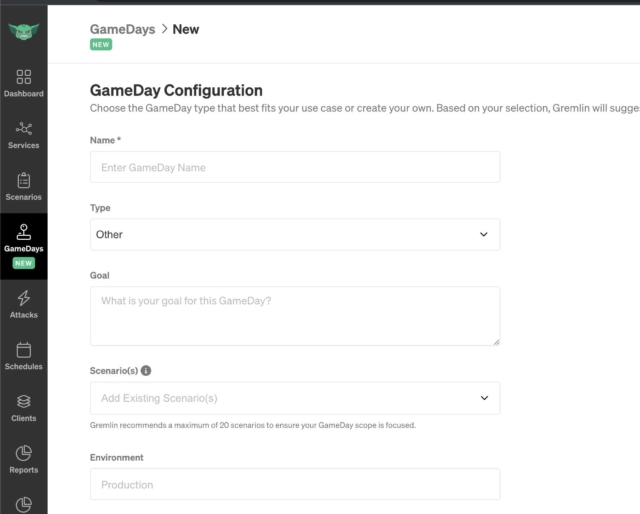Click the GameDay Configuration heading
This screenshot has height=514, width=640.
(176, 90)
